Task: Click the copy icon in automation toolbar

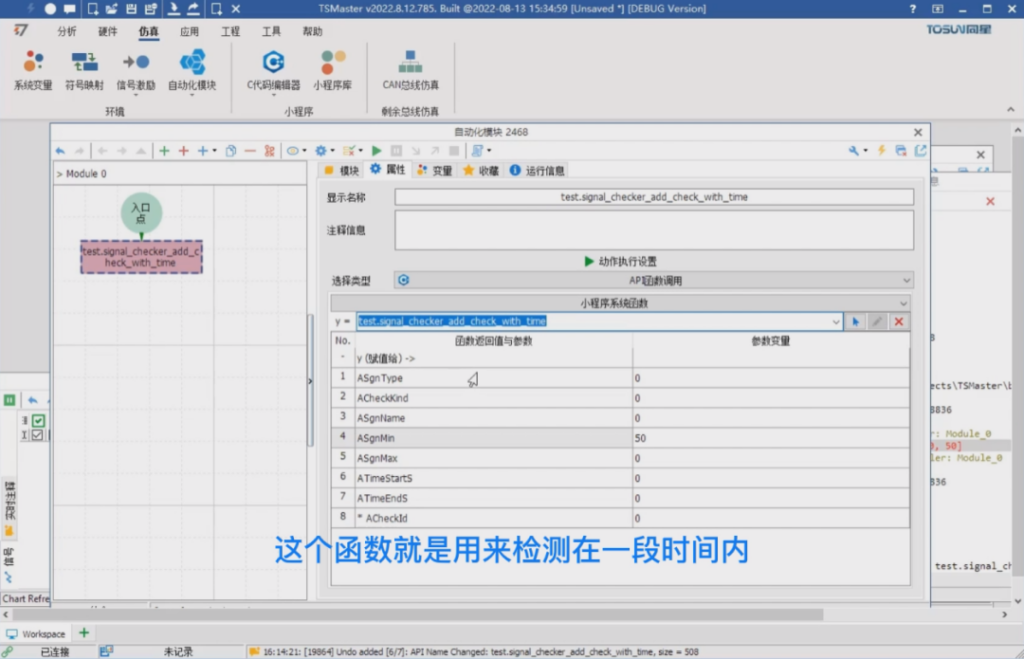Action: 231,151
